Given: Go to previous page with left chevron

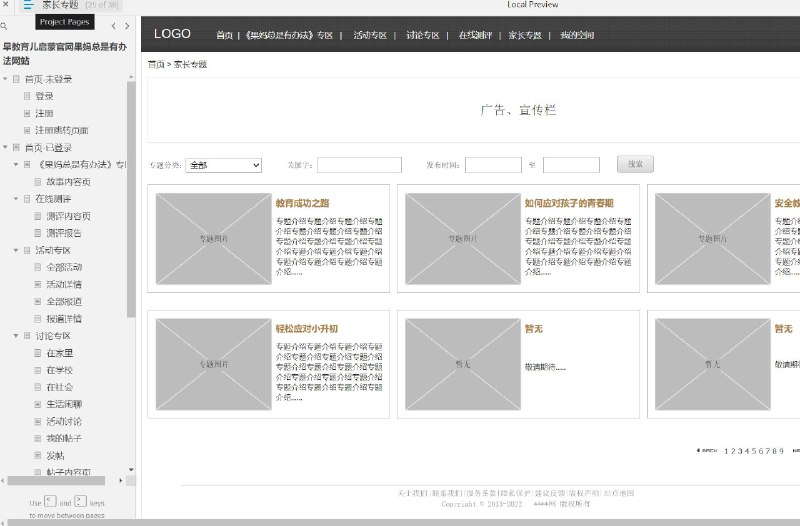Looking at the screenshot, I should click(113, 26).
